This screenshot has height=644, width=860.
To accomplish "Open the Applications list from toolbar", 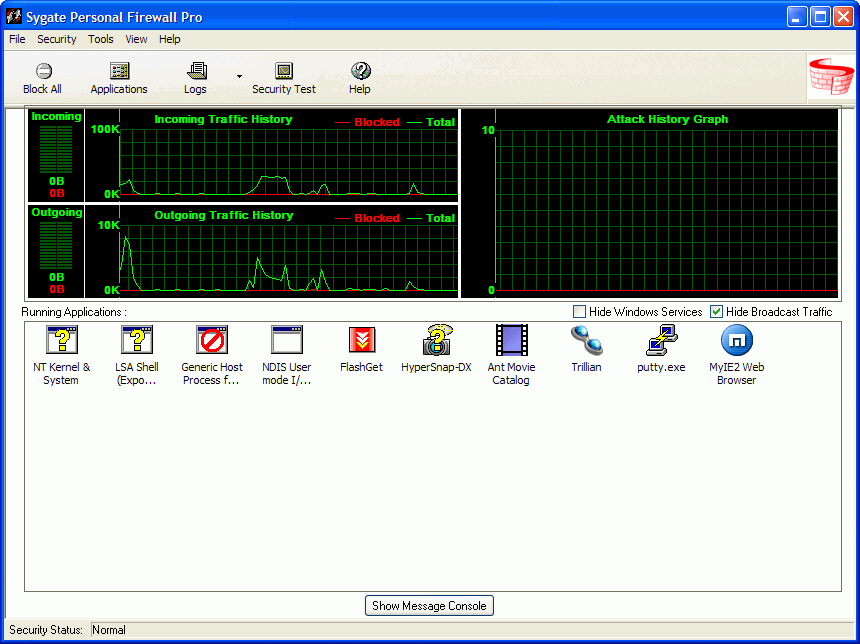I will (119, 78).
